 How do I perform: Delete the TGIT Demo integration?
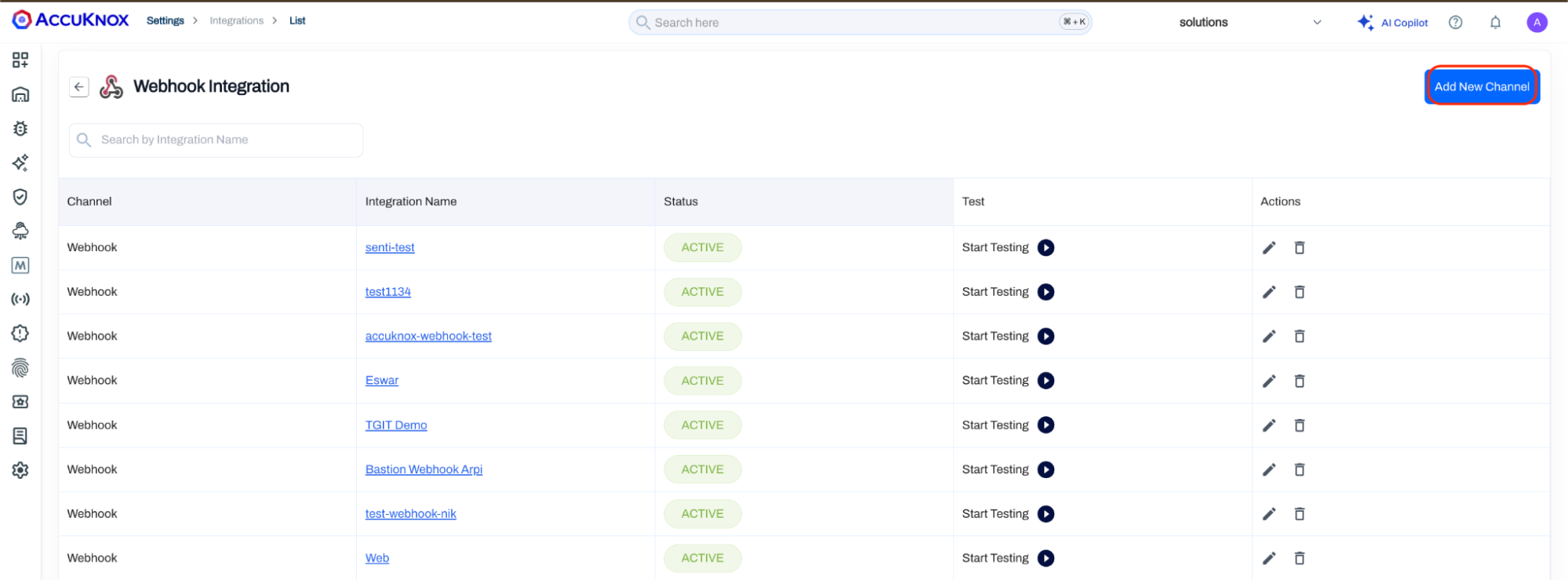[x=1300, y=425]
